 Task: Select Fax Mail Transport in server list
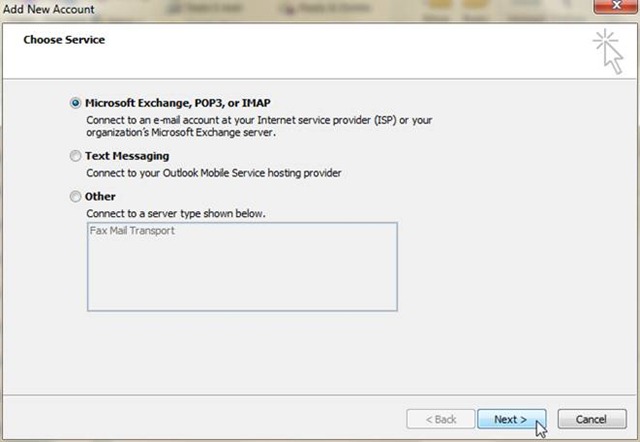point(132,231)
